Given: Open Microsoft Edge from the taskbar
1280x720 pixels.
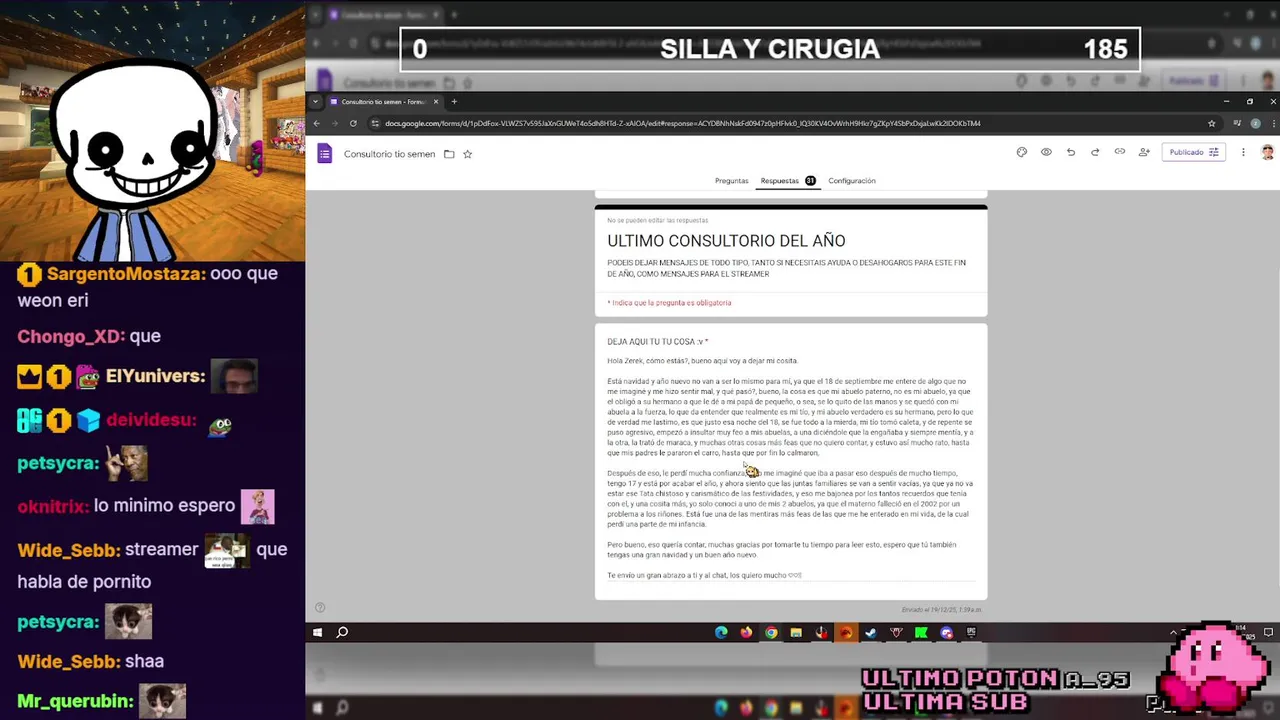Looking at the screenshot, I should click(x=721, y=632).
